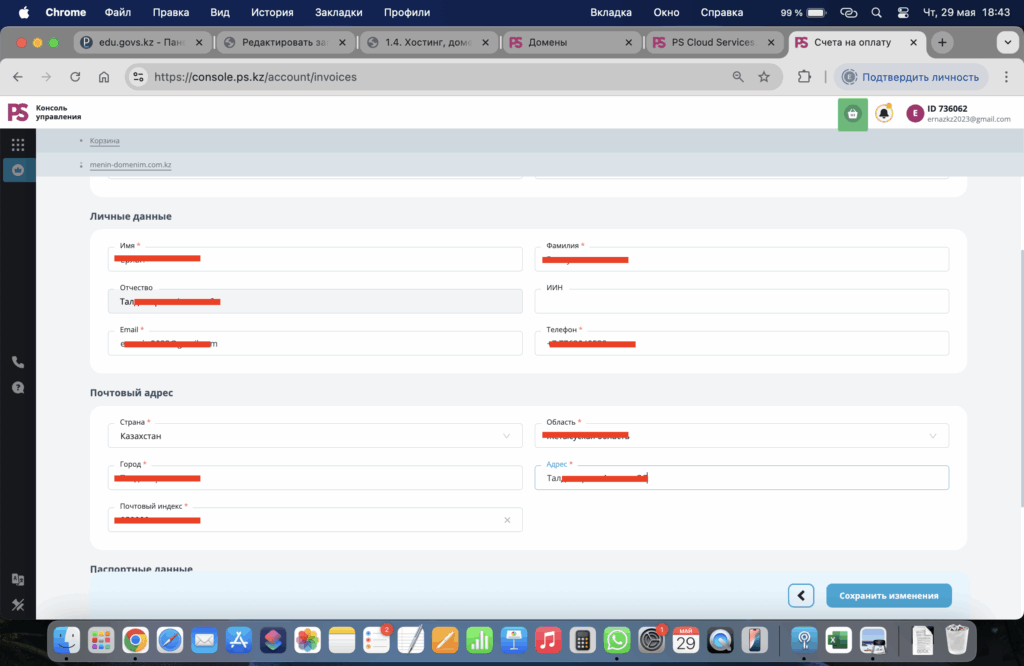This screenshot has width=1024, height=666.
Task: Bookmark this page with star icon
Action: click(764, 77)
